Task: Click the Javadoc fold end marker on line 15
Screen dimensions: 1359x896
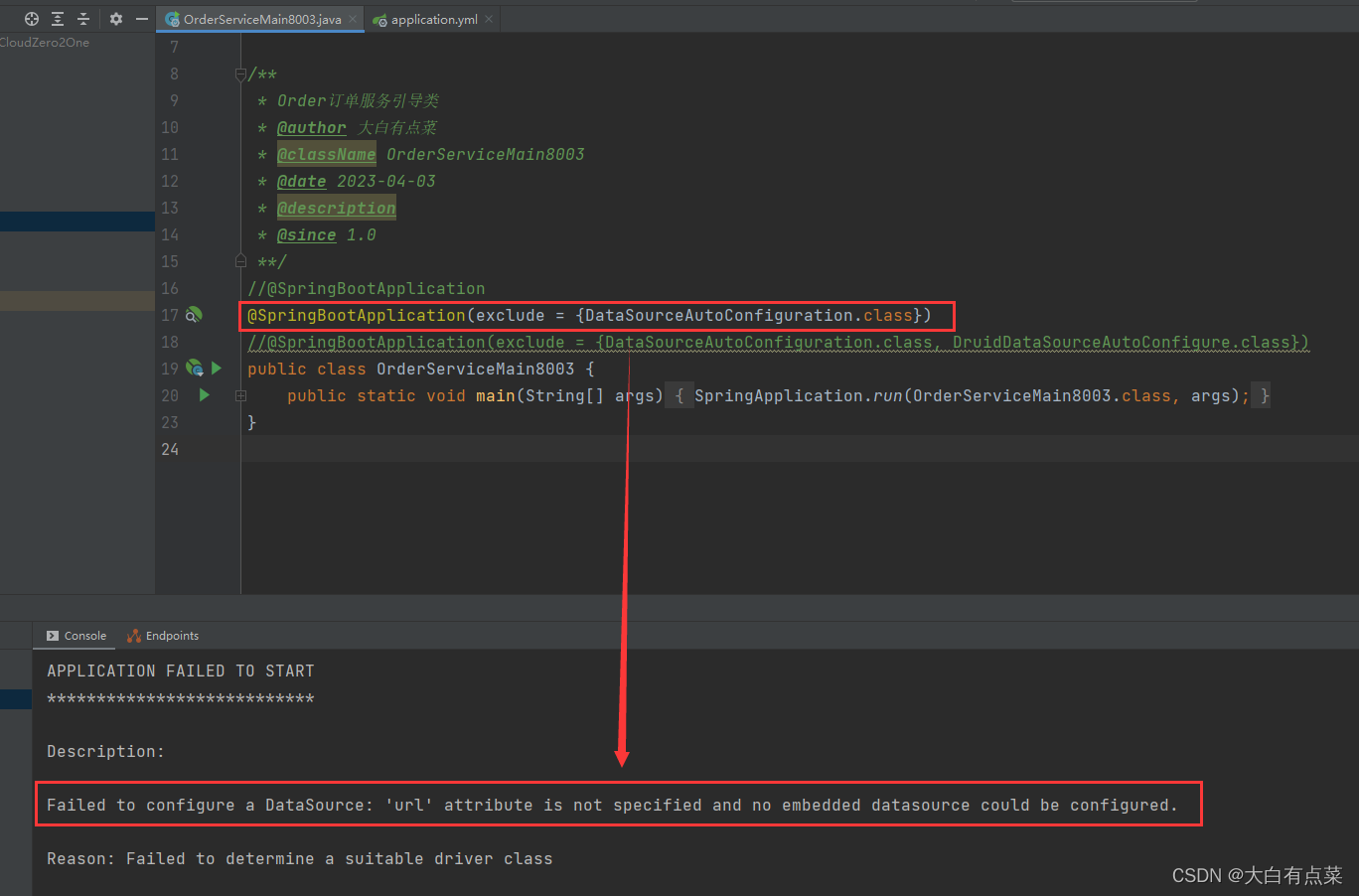Action: click(240, 261)
